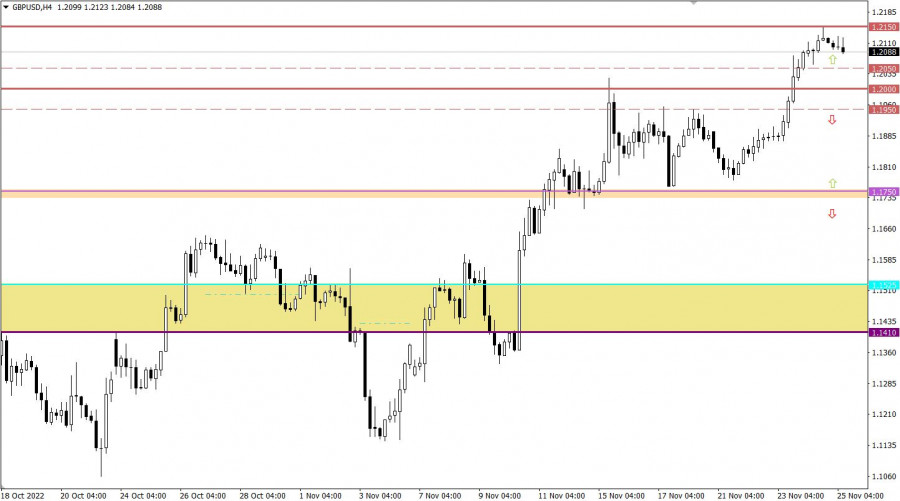Select the 1.2000 red level price label
The height and width of the screenshot is (501, 900).
pyautogui.click(x=884, y=89)
